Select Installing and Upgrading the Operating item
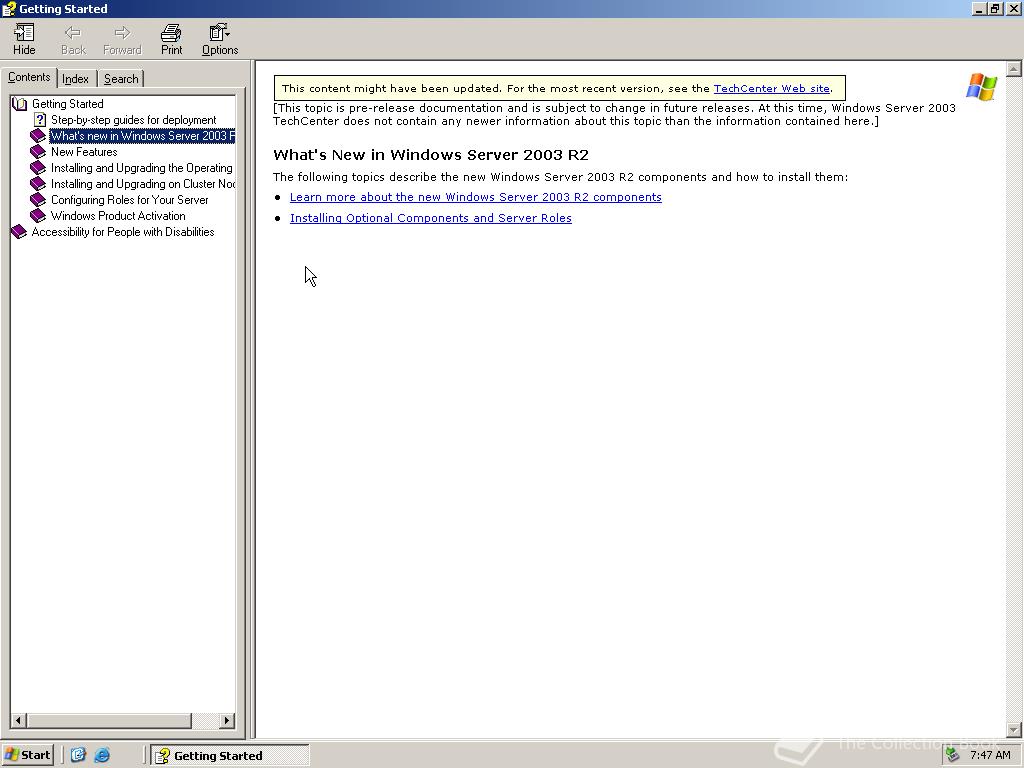Image resolution: width=1024 pixels, height=768 pixels. (142, 168)
